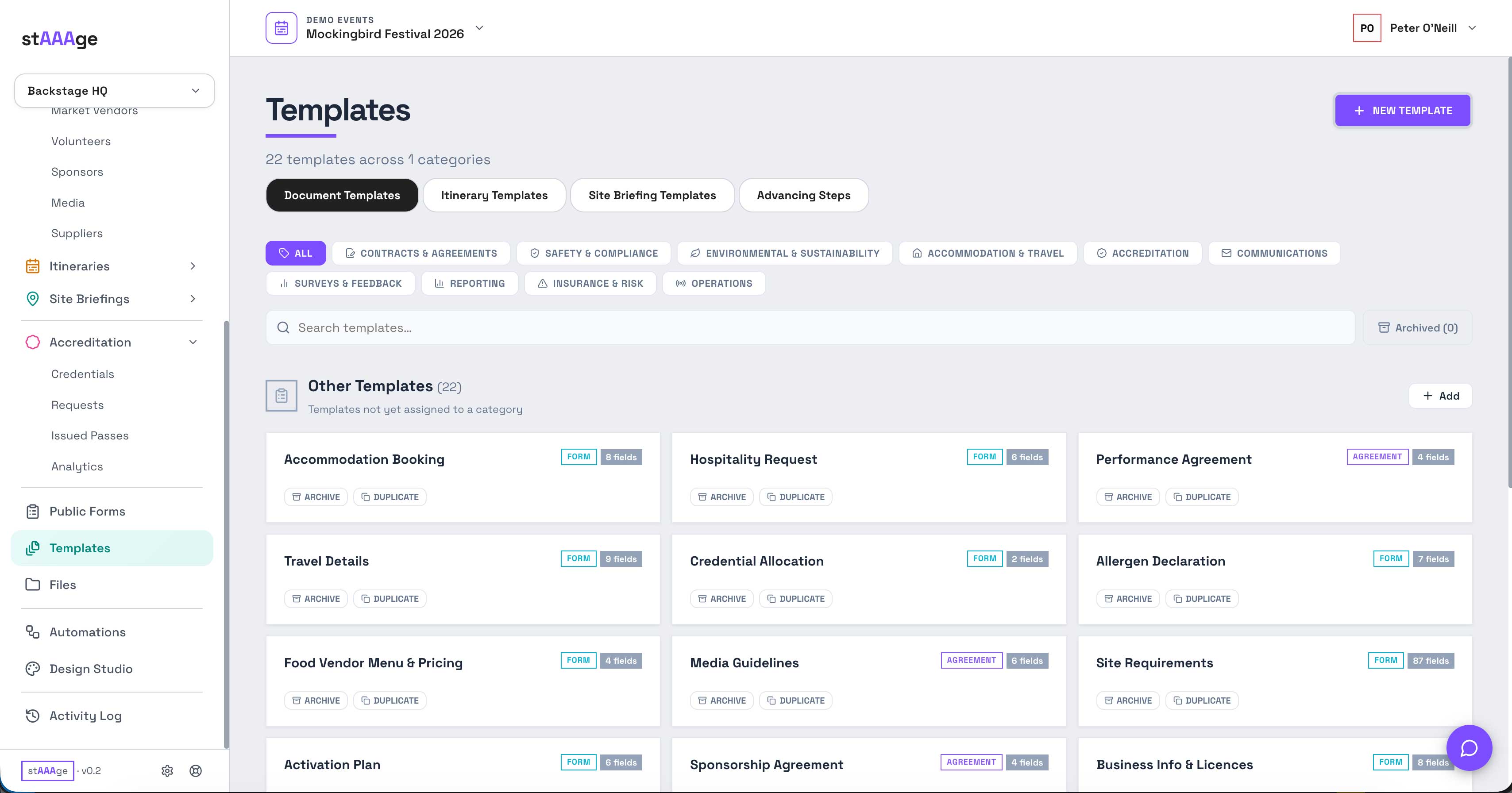The width and height of the screenshot is (1512, 793).
Task: Archive the Food Vendor Menu & Pricing template
Action: (x=316, y=701)
